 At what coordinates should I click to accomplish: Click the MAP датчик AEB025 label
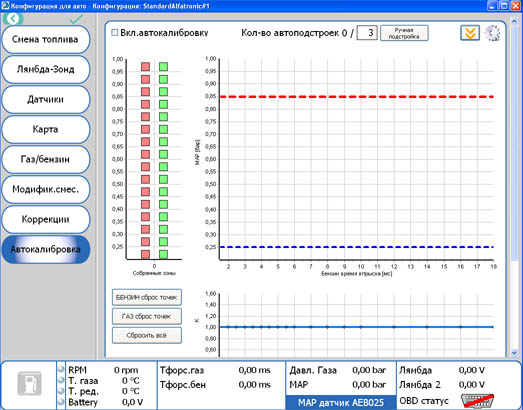[x=341, y=402]
